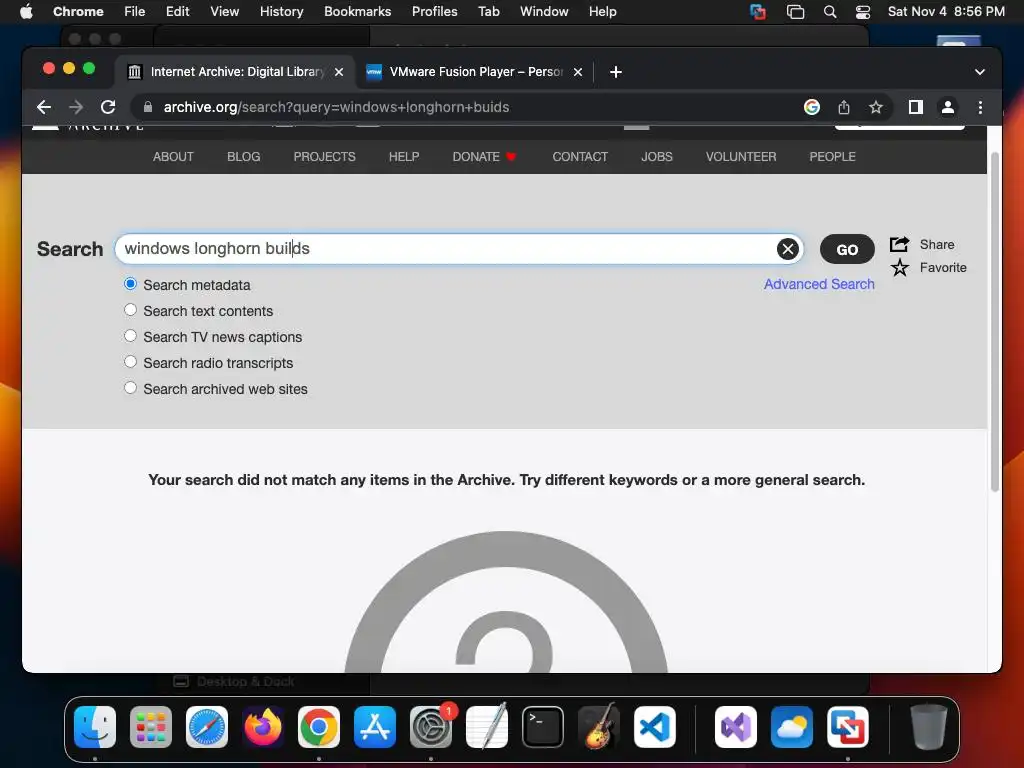1024x768 pixels.
Task: Open System Settings from the Dock
Action: click(x=431, y=727)
